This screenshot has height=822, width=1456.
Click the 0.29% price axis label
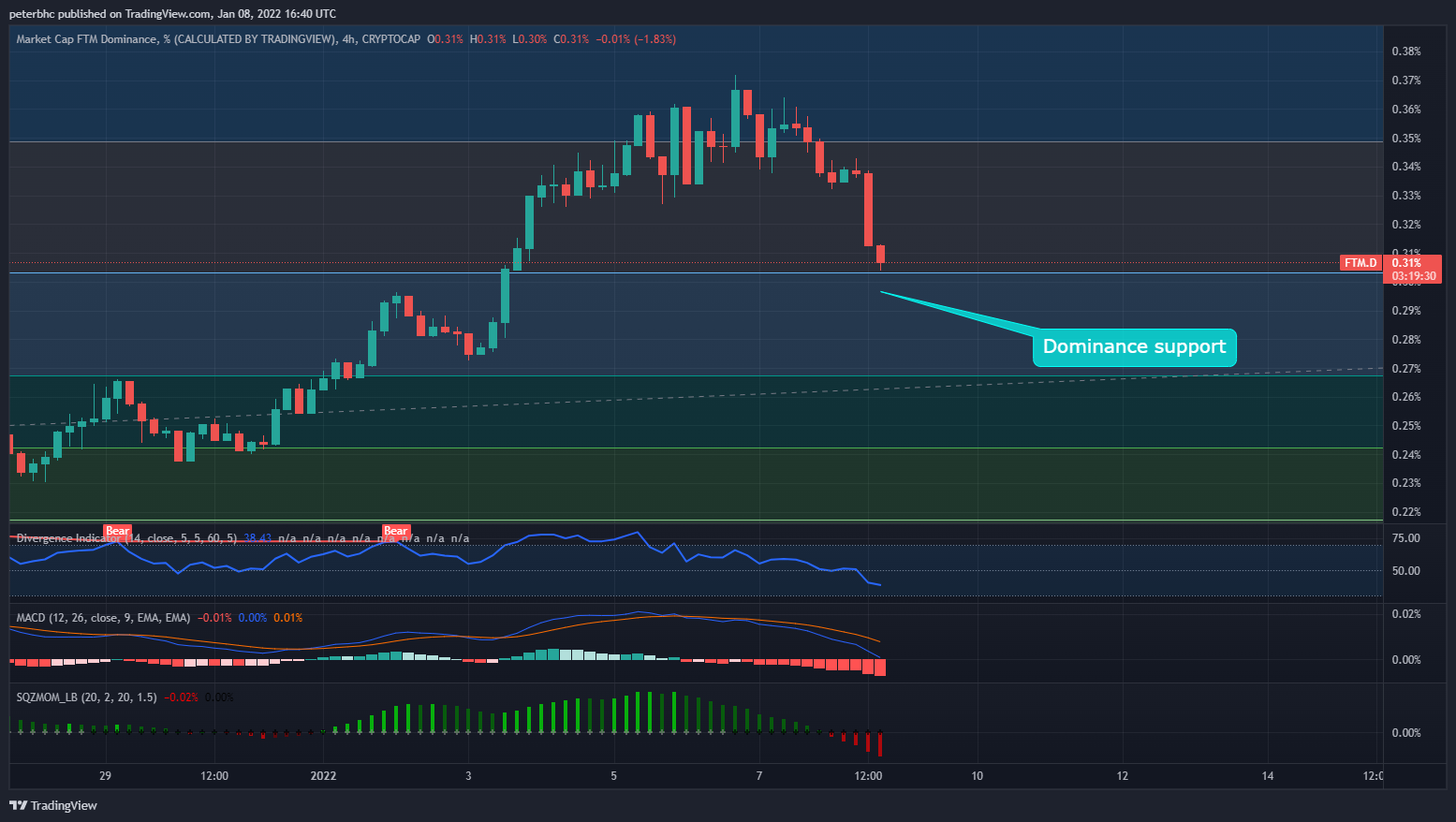pos(1406,311)
